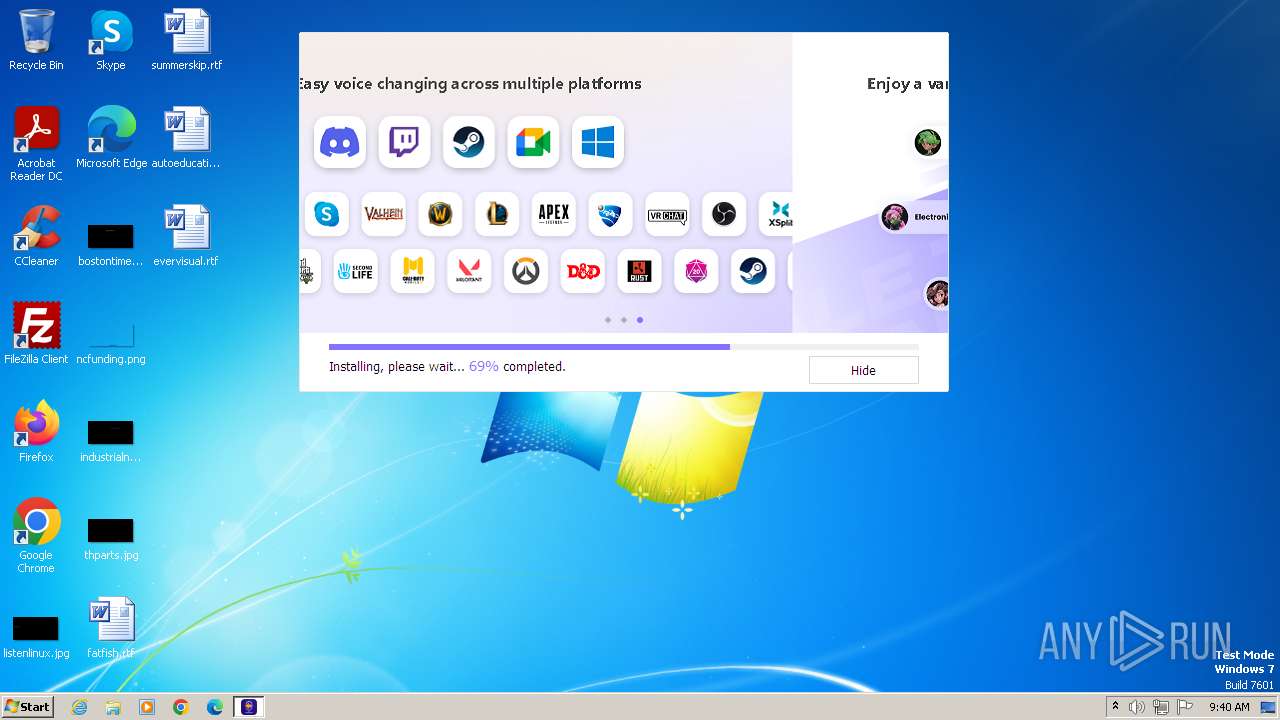
Task: Select the summerskip.rtf desktop file
Action: coord(187,40)
